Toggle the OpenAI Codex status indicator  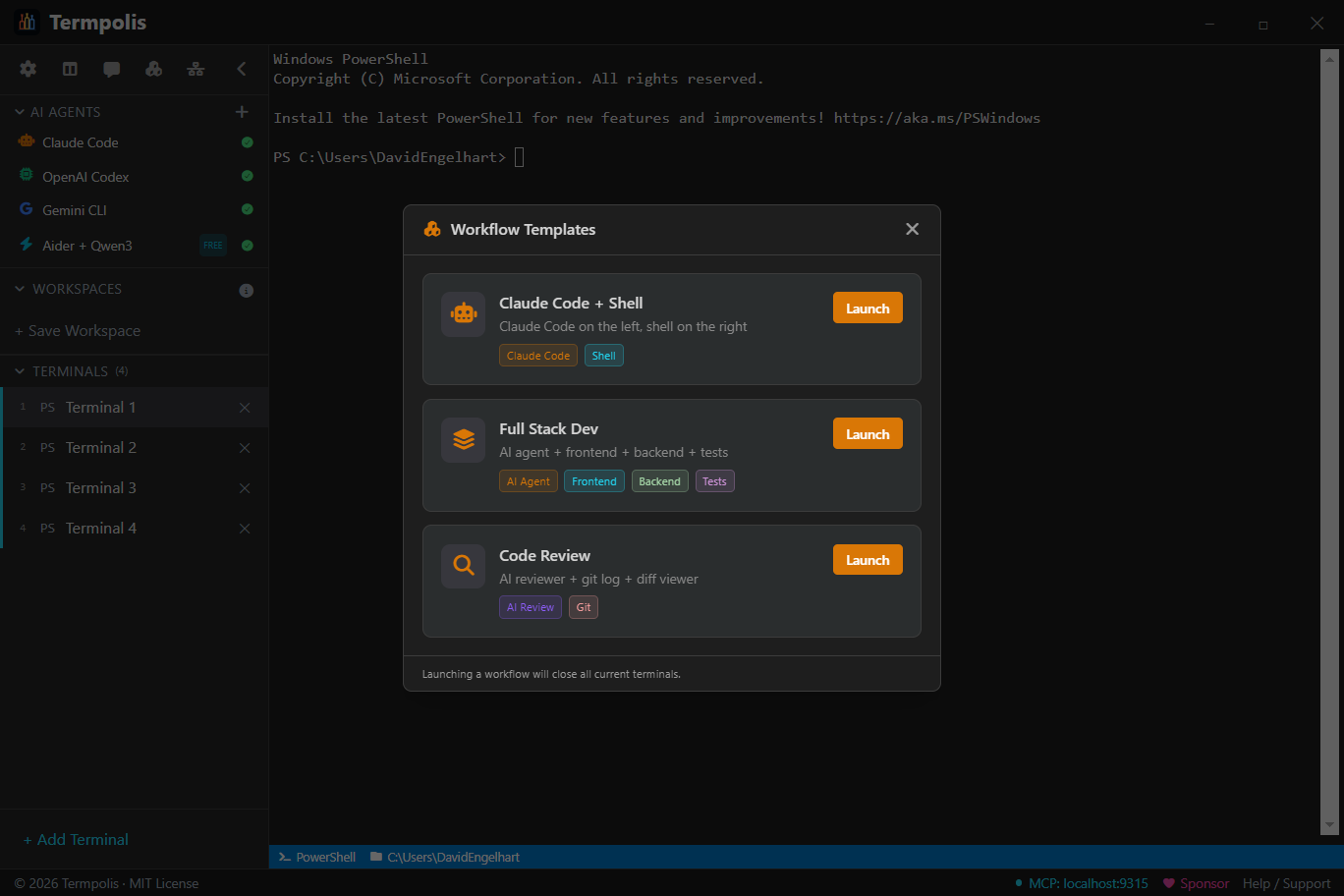coord(247,176)
